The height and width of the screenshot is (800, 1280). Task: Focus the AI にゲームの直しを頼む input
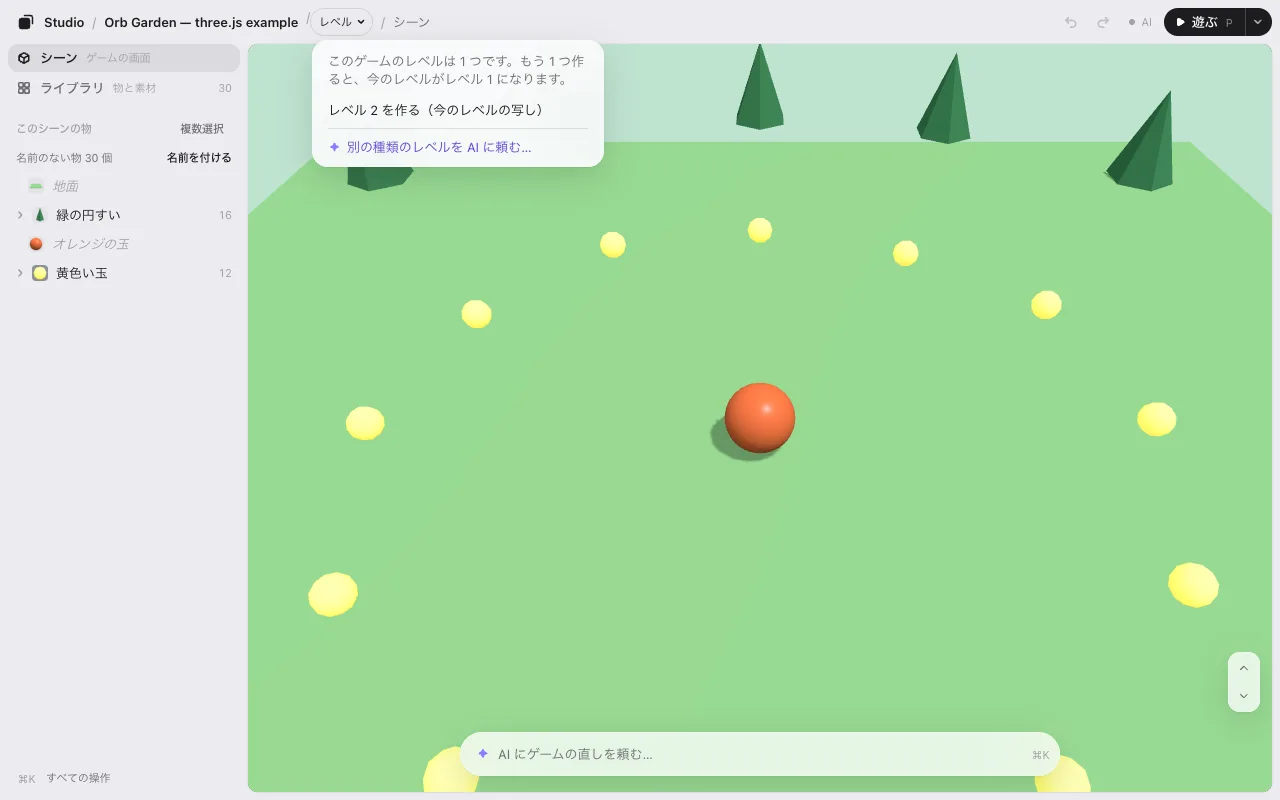760,754
